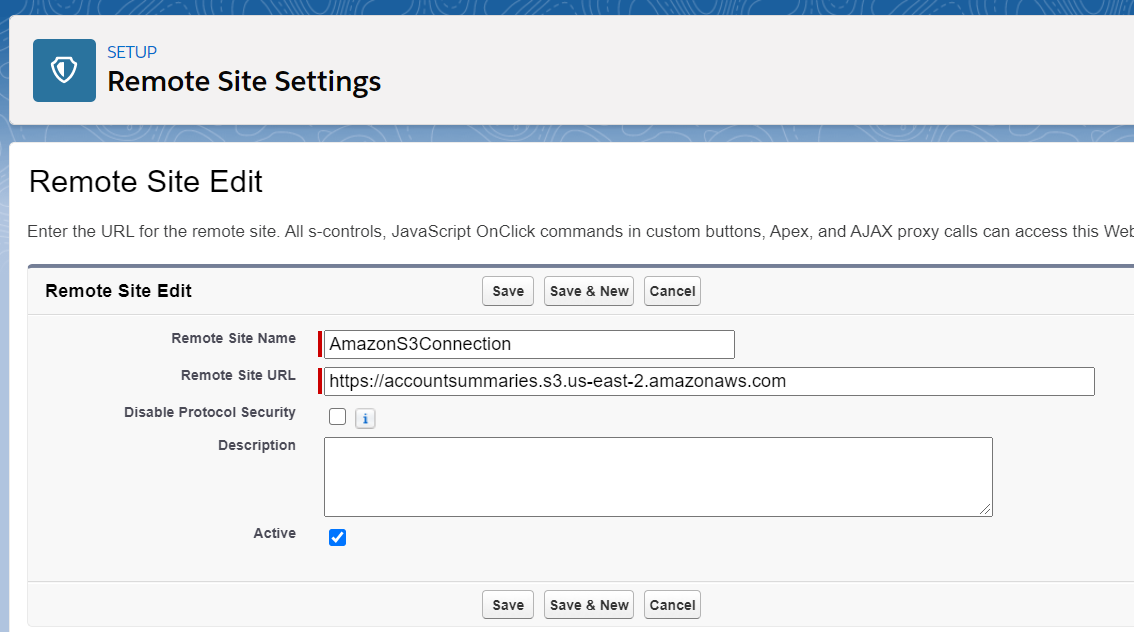The height and width of the screenshot is (632, 1134).
Task: Click the Remote Site Name label
Action: tap(234, 338)
